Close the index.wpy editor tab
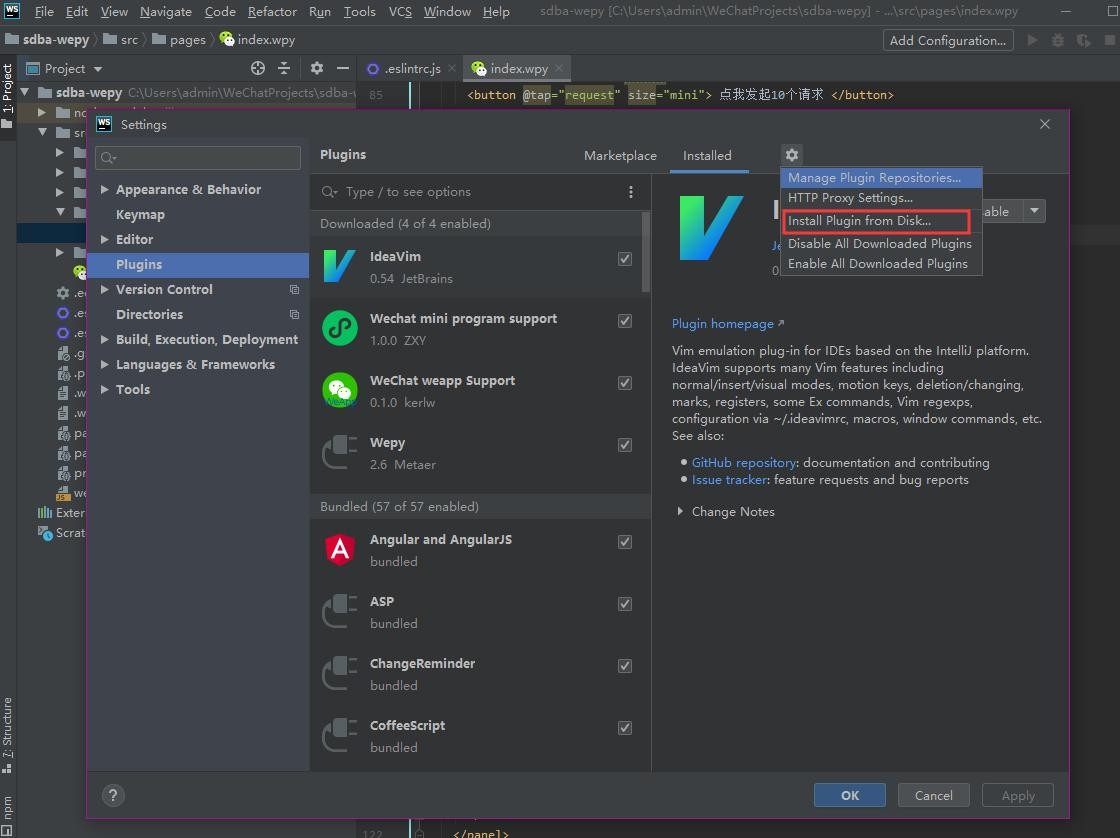Screen dimensions: 1120x838 [x=559, y=69]
